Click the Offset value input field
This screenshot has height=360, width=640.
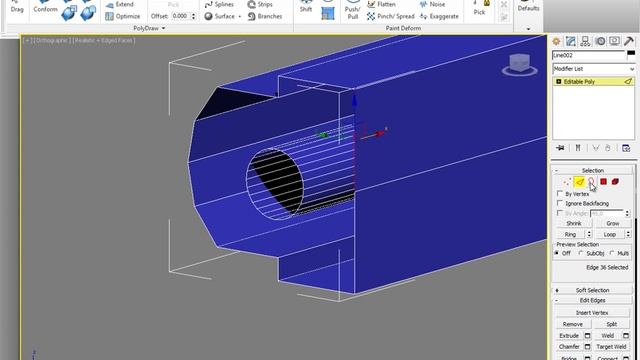coord(180,16)
